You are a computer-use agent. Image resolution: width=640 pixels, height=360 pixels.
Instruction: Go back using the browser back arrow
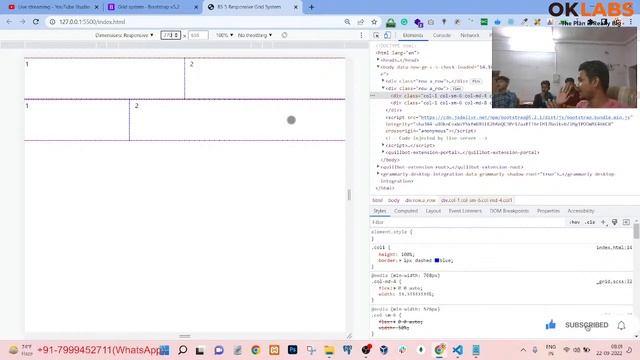pyautogui.click(x=9, y=22)
